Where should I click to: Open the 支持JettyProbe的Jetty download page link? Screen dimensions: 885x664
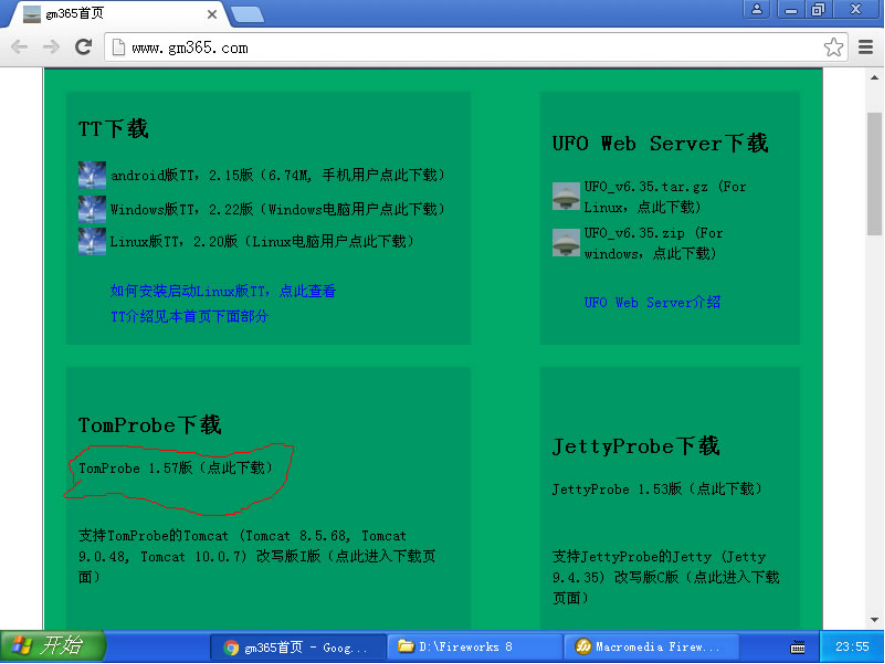point(666,577)
